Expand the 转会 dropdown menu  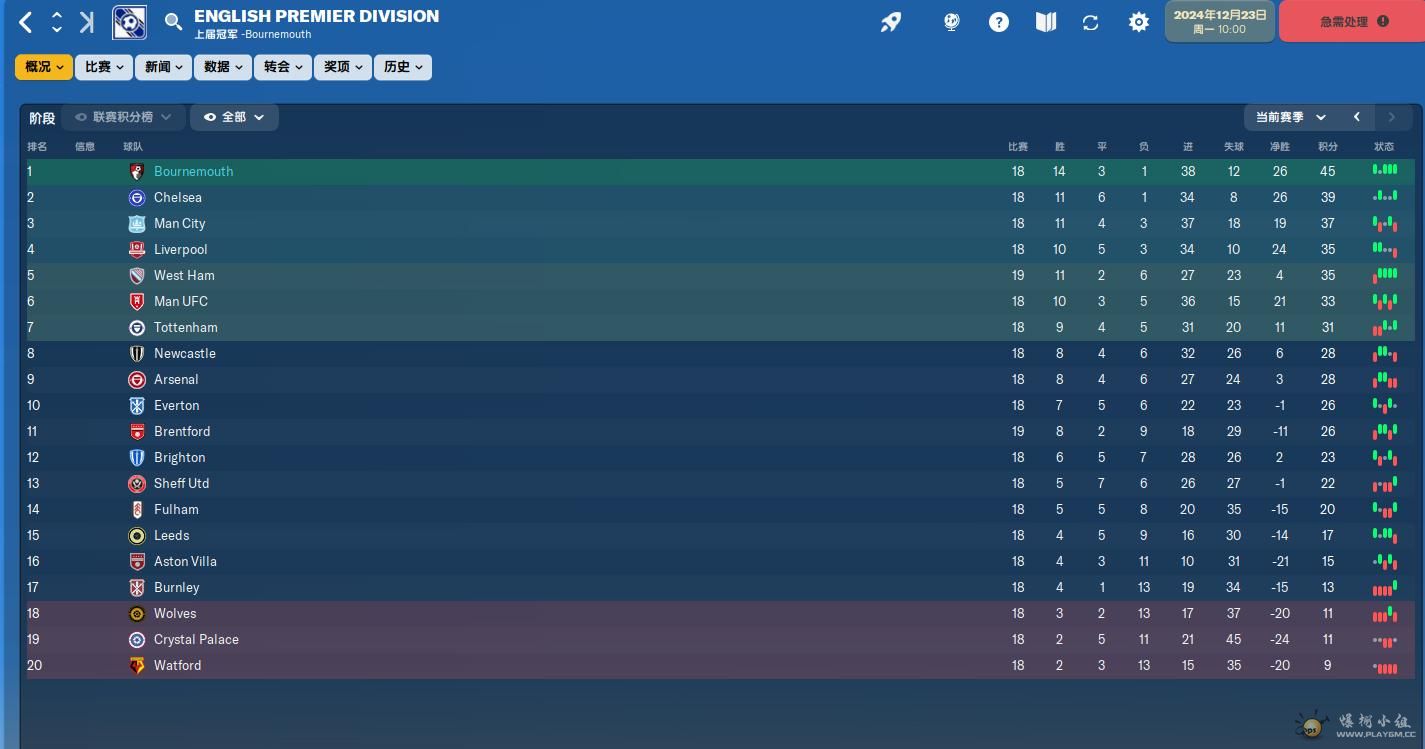(x=283, y=67)
